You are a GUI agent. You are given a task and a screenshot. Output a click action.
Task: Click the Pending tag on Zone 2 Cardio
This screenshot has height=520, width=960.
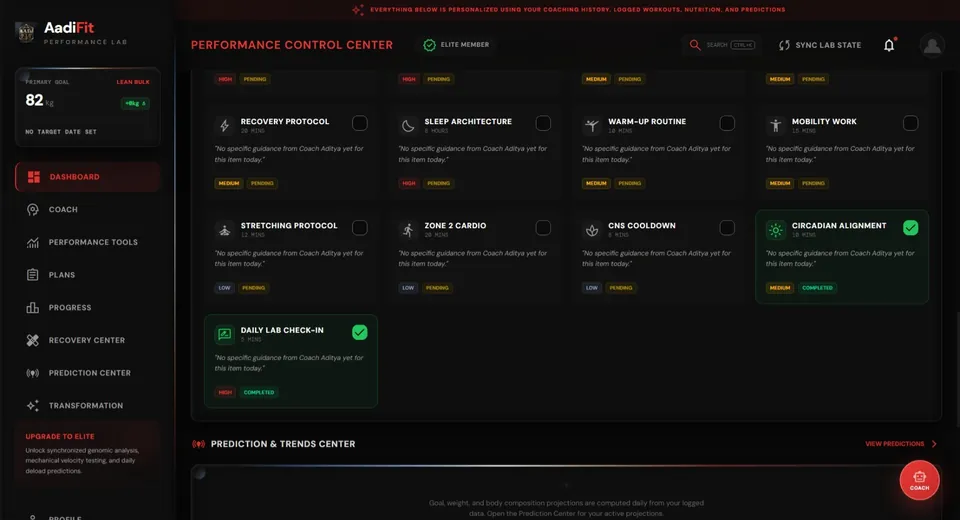click(x=437, y=288)
